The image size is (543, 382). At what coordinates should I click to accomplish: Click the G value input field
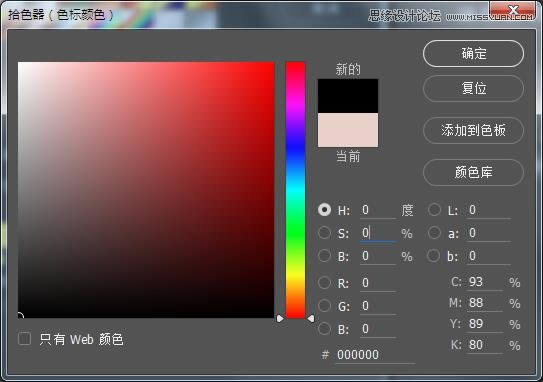click(x=378, y=306)
